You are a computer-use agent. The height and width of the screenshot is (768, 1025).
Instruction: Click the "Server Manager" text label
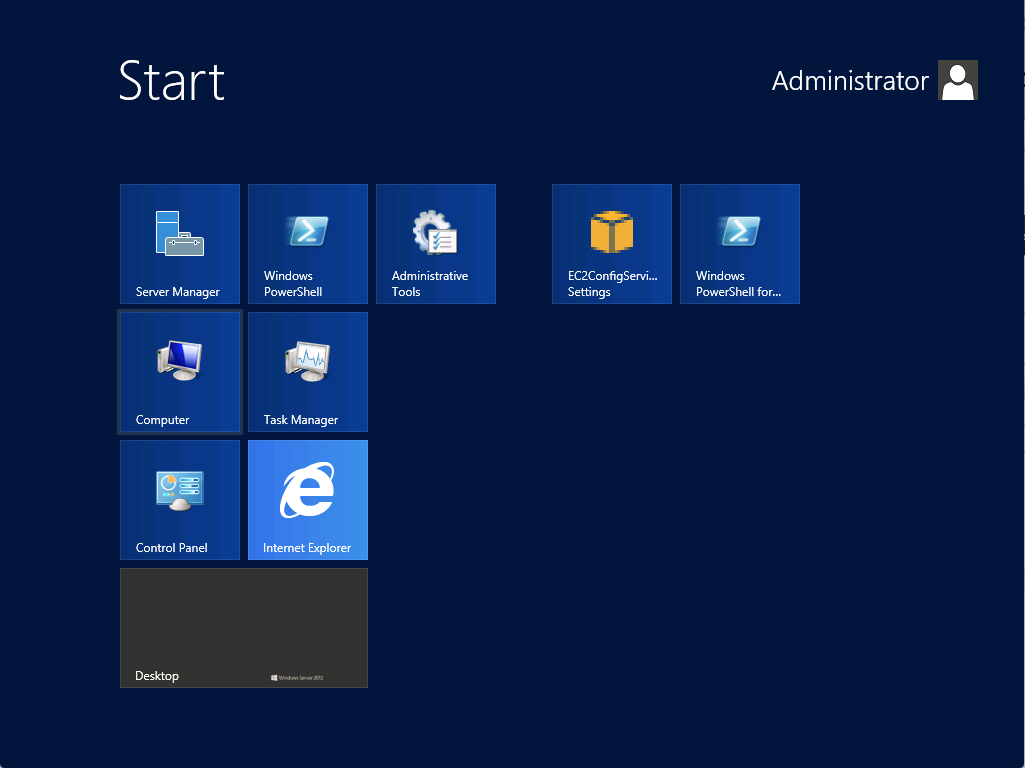pos(178,292)
